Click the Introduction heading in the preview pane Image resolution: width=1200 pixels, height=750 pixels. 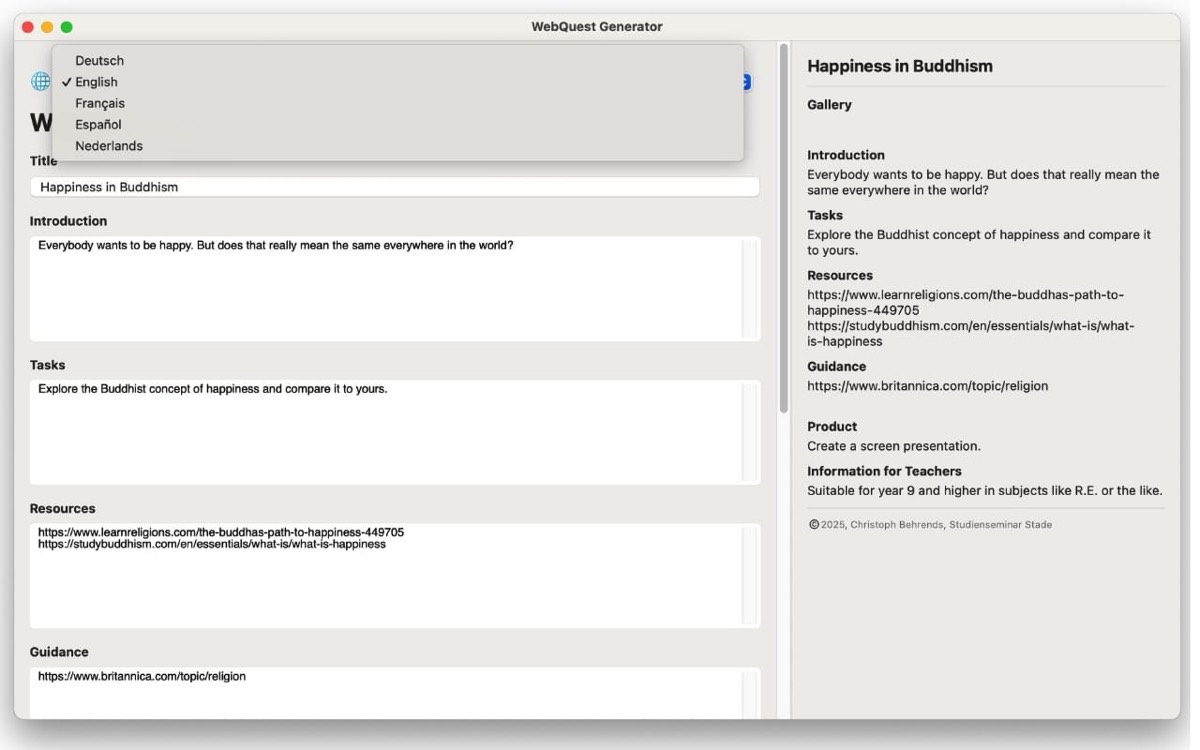click(x=846, y=155)
